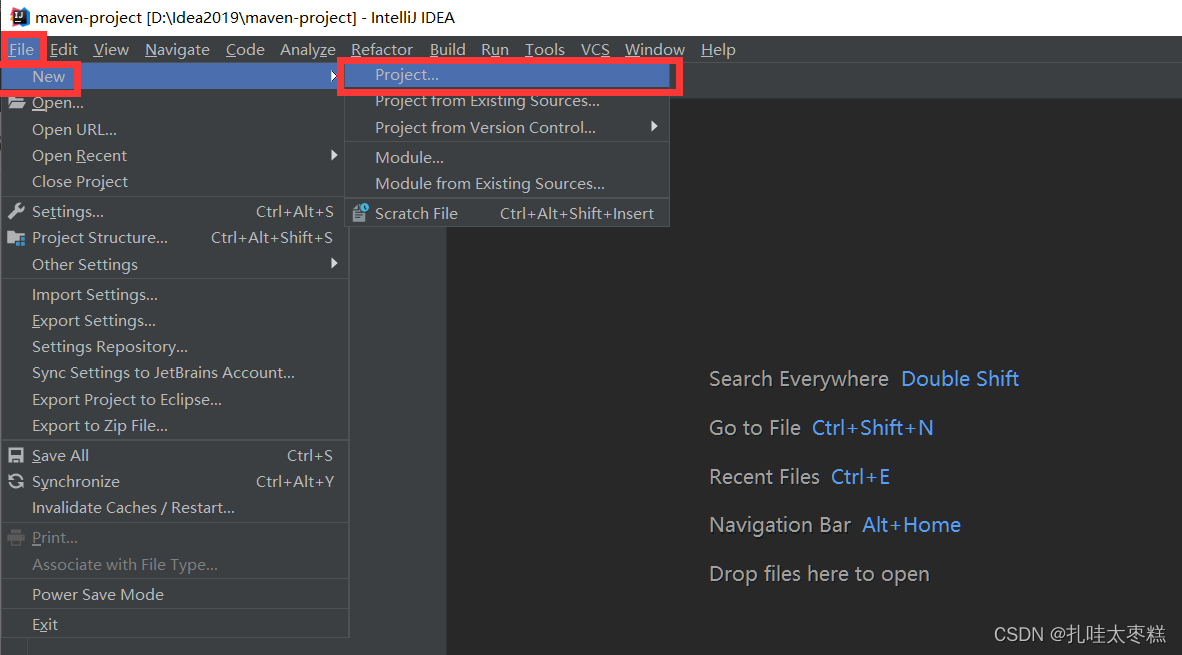Click Synchronize menu entry
The height and width of the screenshot is (655, 1182).
(x=175, y=482)
